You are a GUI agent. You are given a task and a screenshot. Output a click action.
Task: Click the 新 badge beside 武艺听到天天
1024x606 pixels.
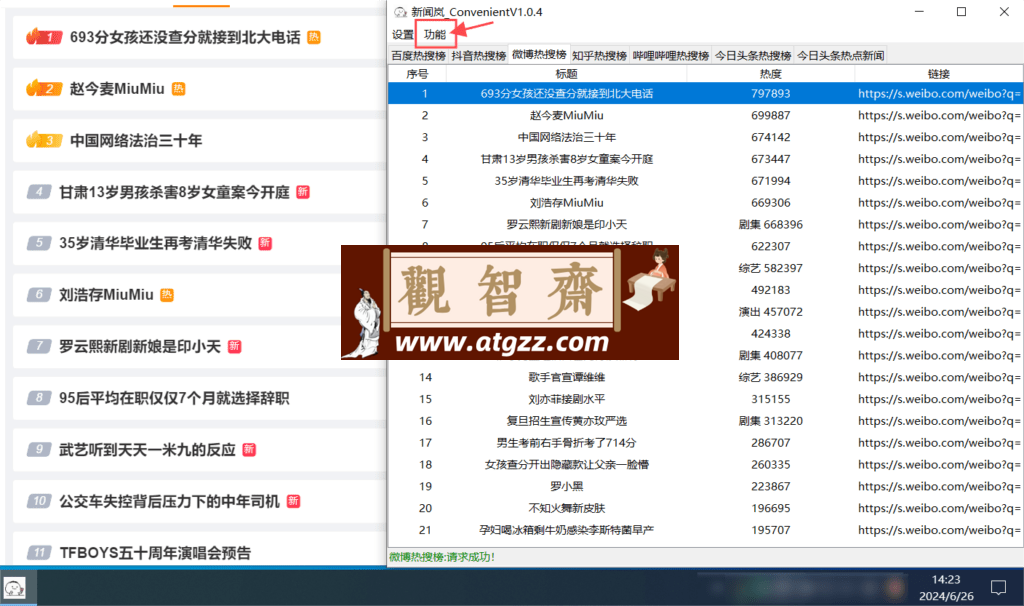click(249, 450)
